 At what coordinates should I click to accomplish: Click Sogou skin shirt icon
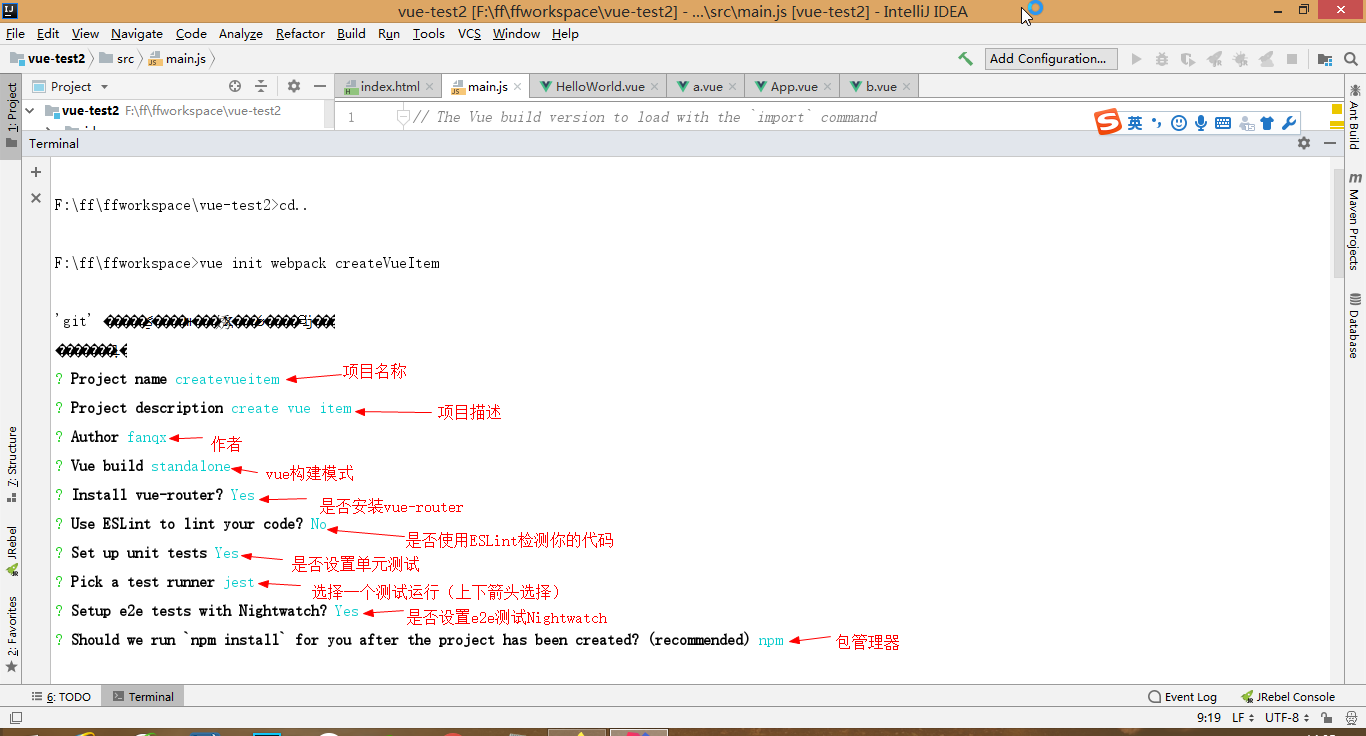(1267, 123)
